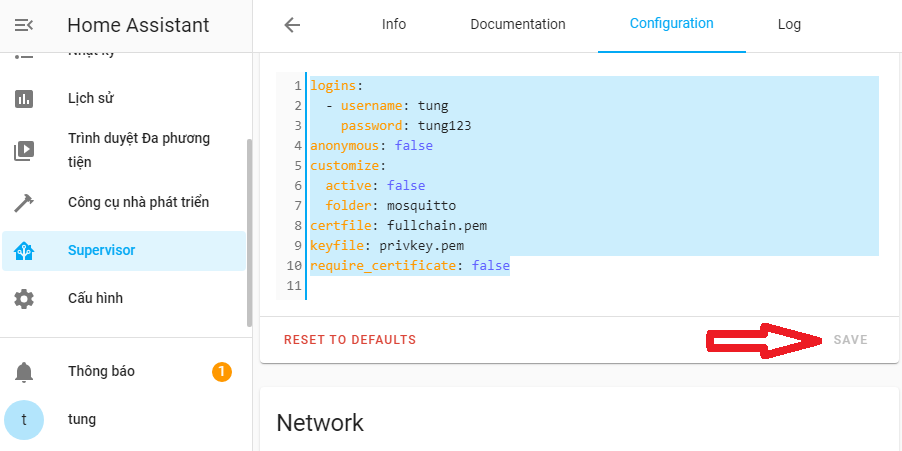
Task: Switch to the Info tab
Action: (x=394, y=25)
